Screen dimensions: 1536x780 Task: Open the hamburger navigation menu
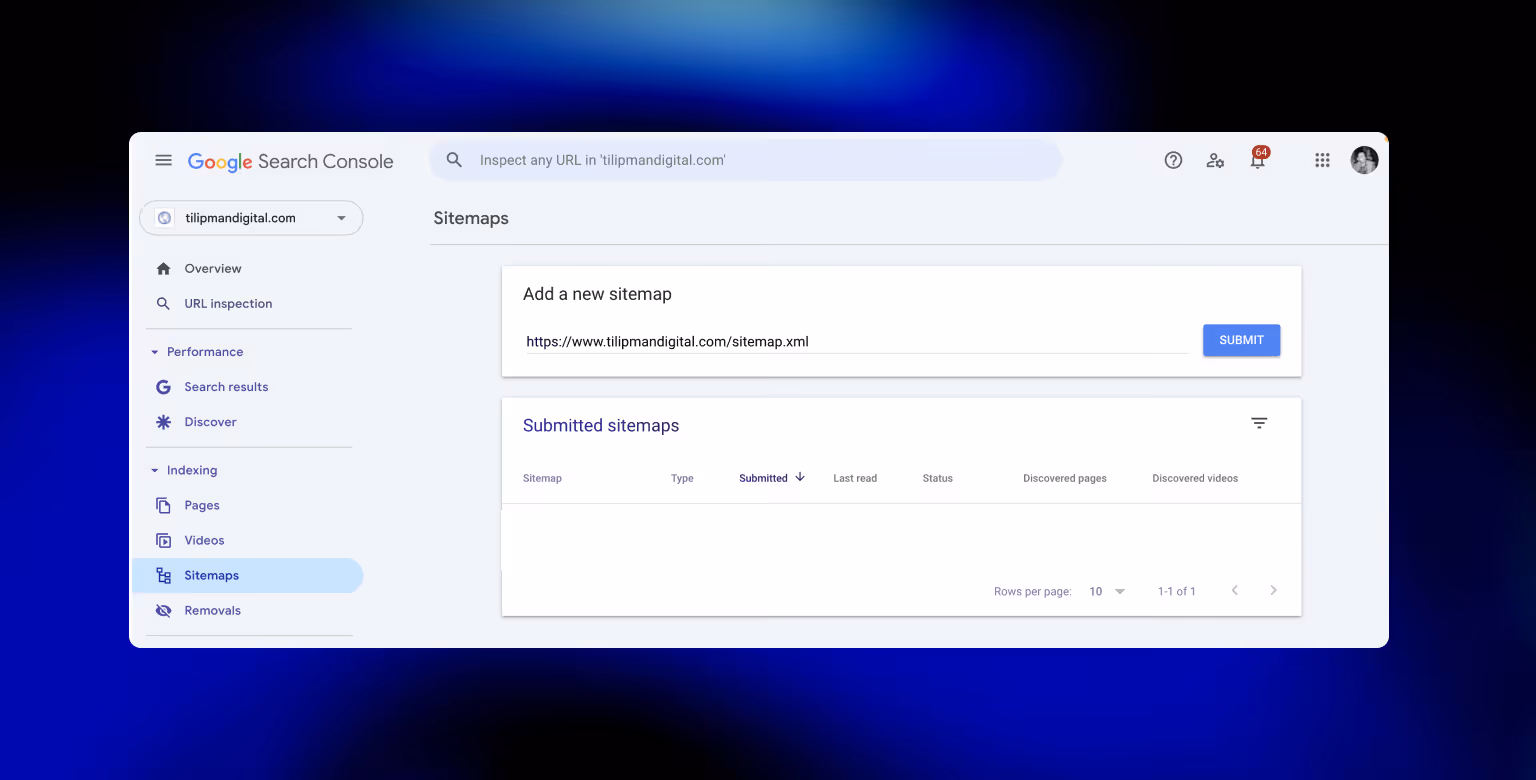163,160
